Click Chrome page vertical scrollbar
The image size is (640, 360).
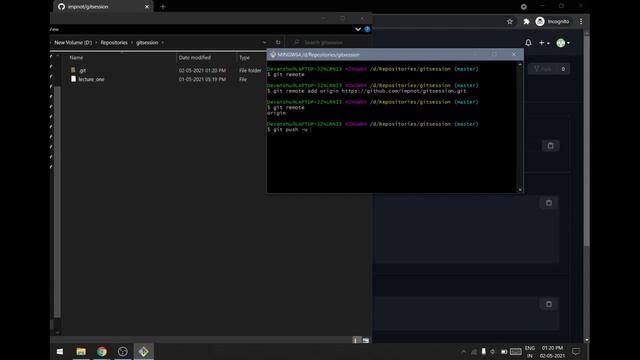(x=587, y=141)
